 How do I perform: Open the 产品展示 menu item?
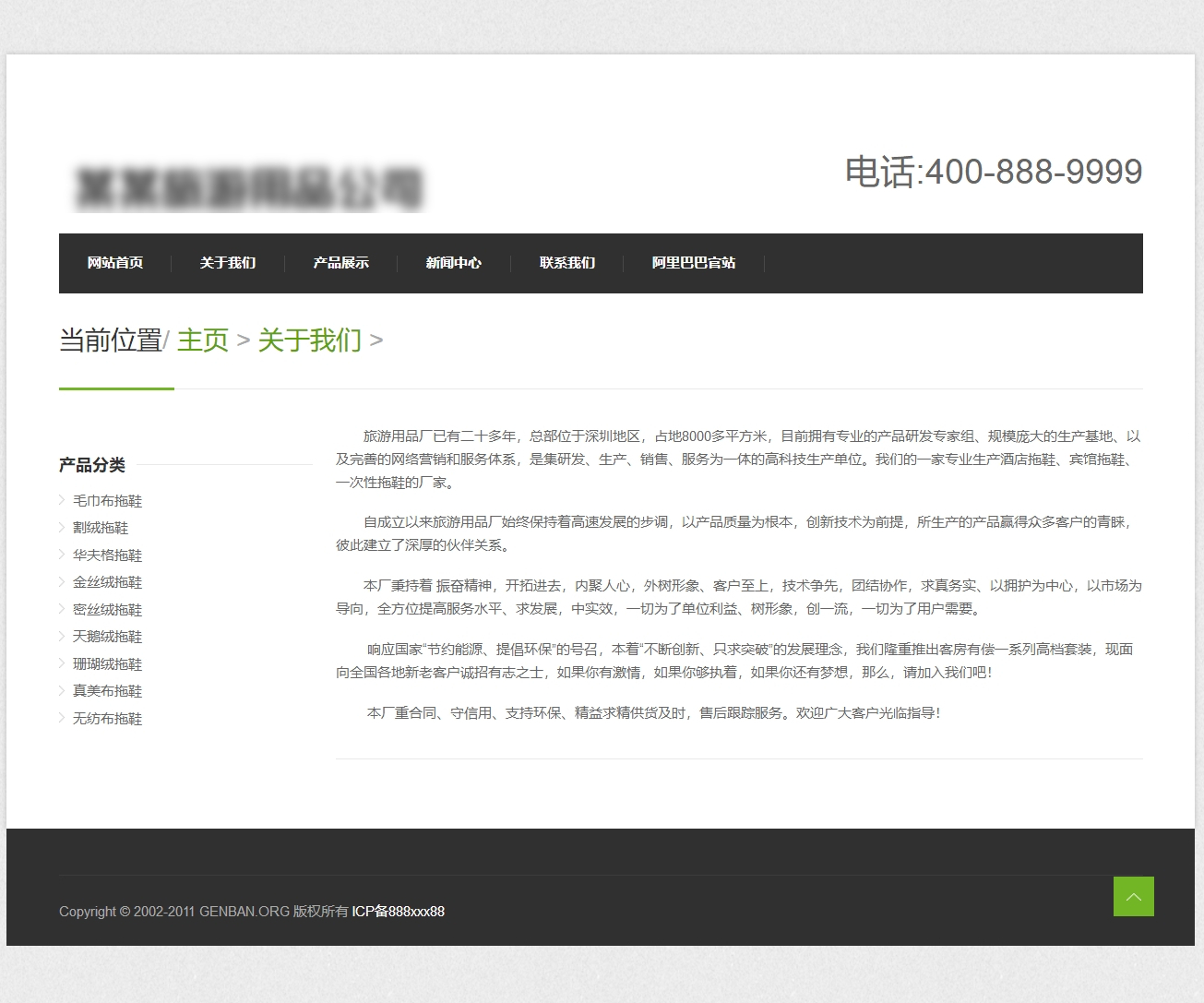pos(340,263)
